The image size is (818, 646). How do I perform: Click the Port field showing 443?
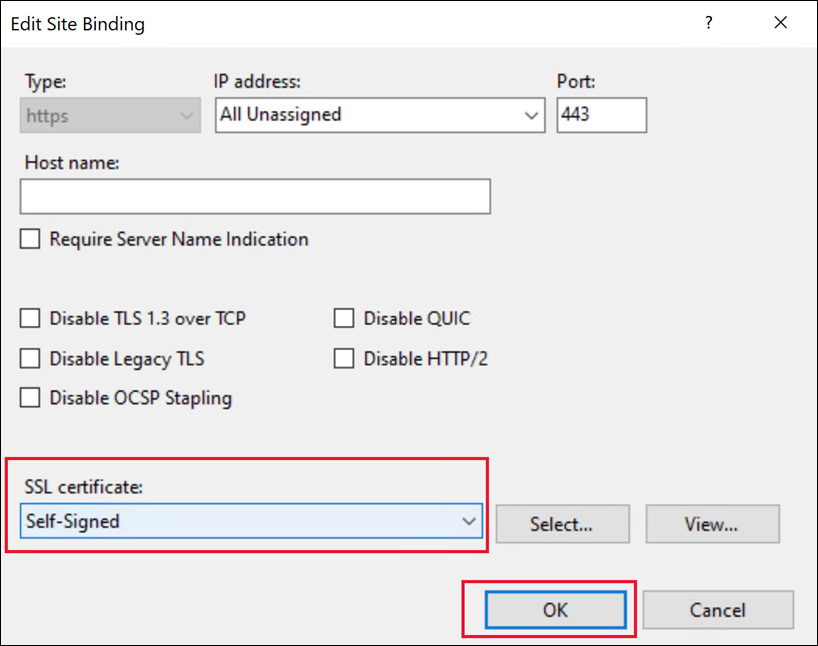coord(601,115)
